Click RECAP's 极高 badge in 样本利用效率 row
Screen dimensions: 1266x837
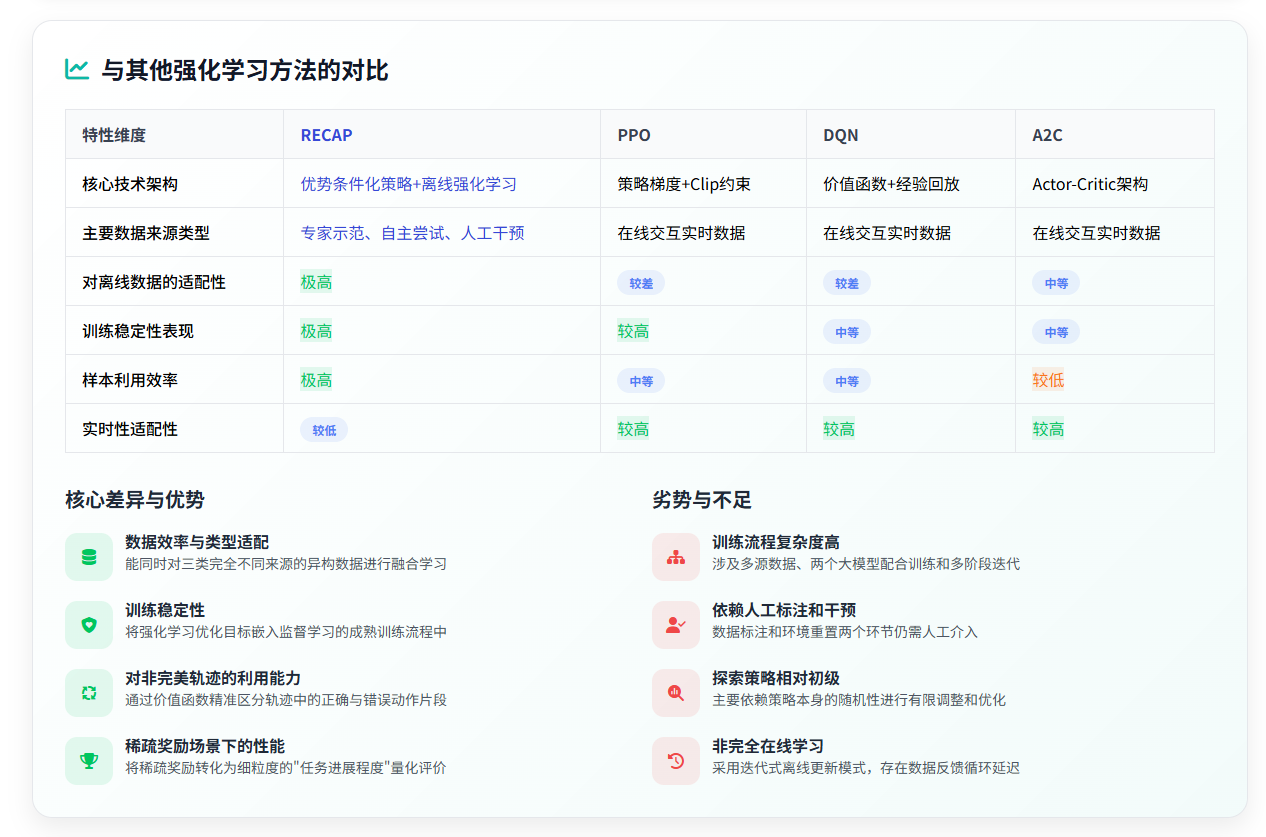[316, 380]
